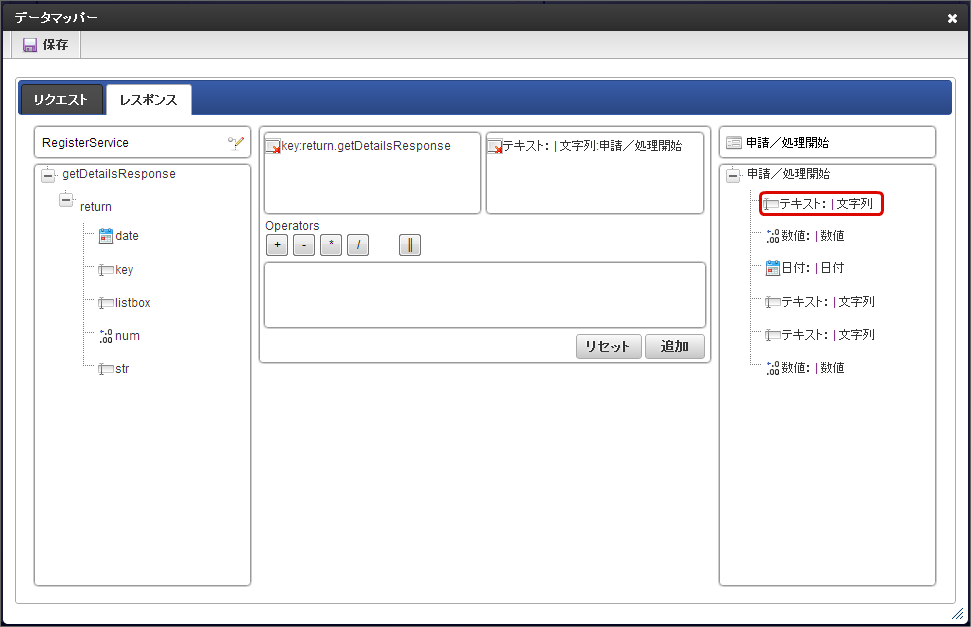The image size is (971, 627).
Task: Click the dialog resize grip icon
Action: click(x=957, y=613)
